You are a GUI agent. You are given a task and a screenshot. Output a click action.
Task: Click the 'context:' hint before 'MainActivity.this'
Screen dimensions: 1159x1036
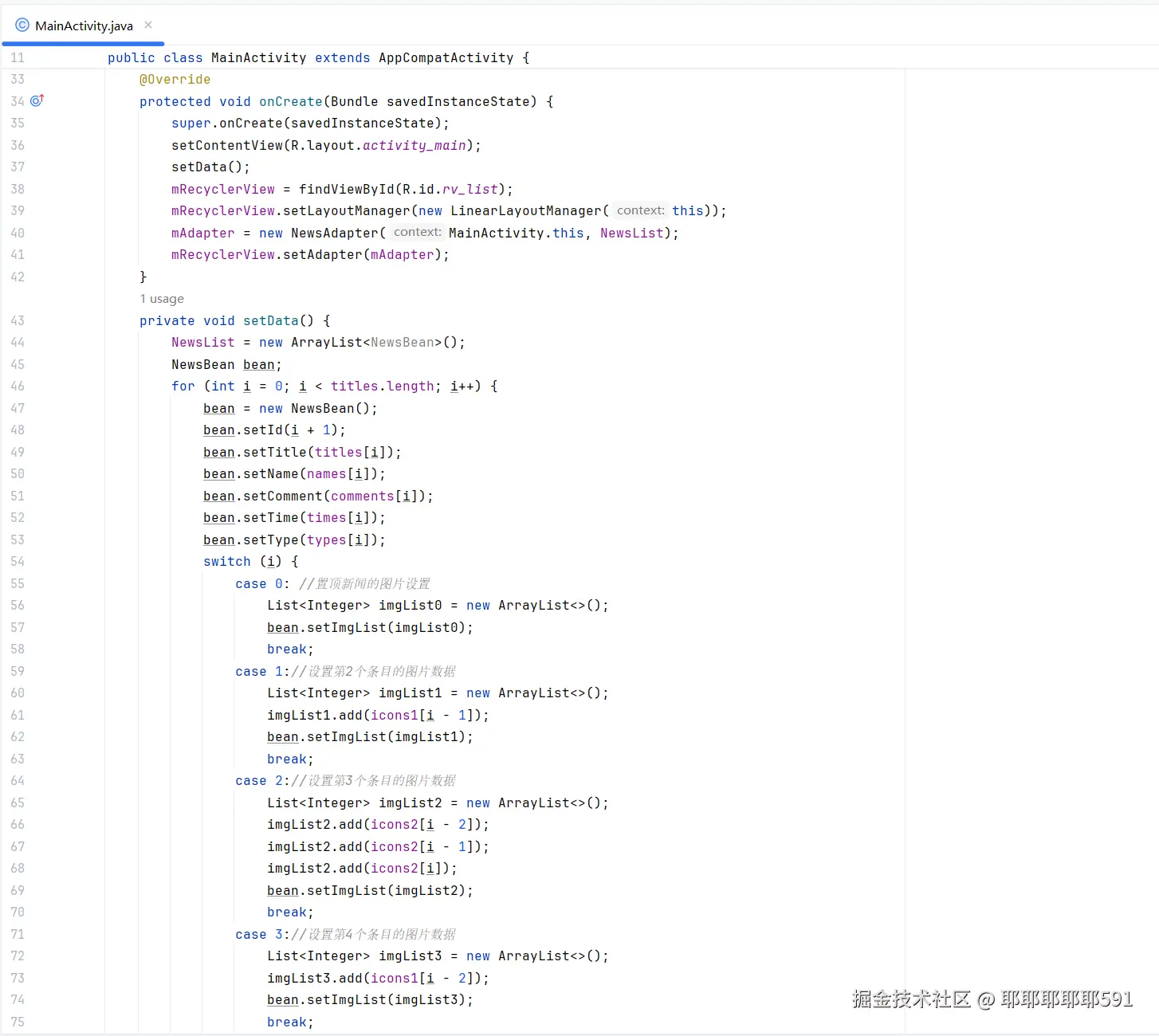tap(417, 232)
